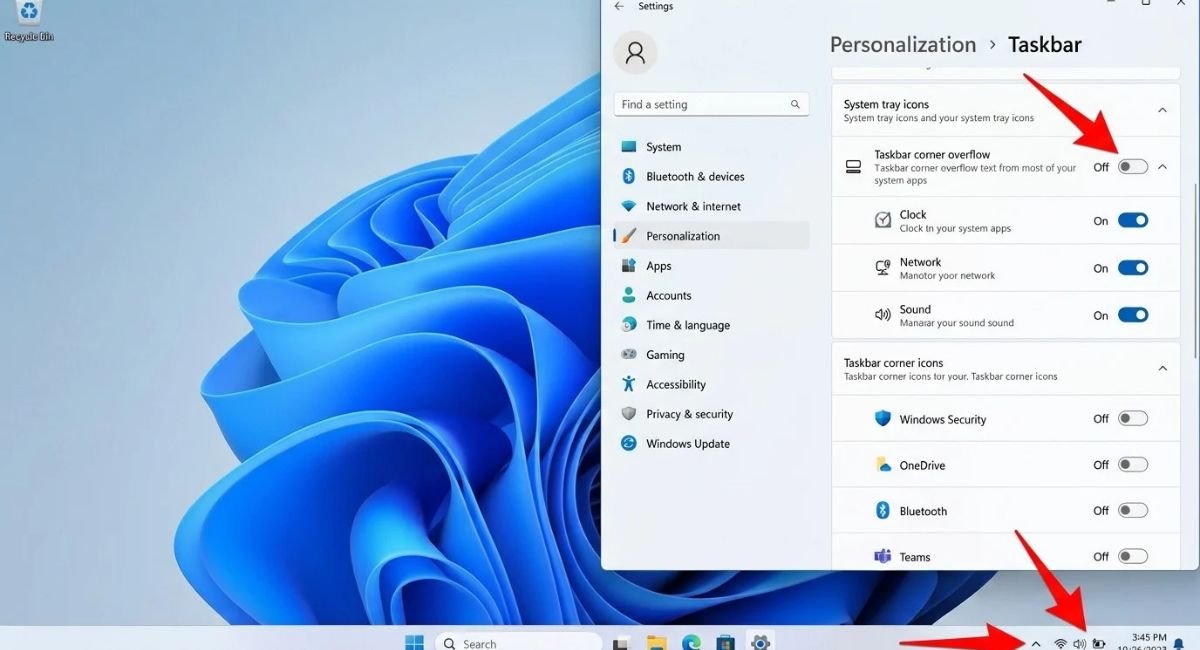
Task: Click the 'OneDrive' row label
Action: 922,466
